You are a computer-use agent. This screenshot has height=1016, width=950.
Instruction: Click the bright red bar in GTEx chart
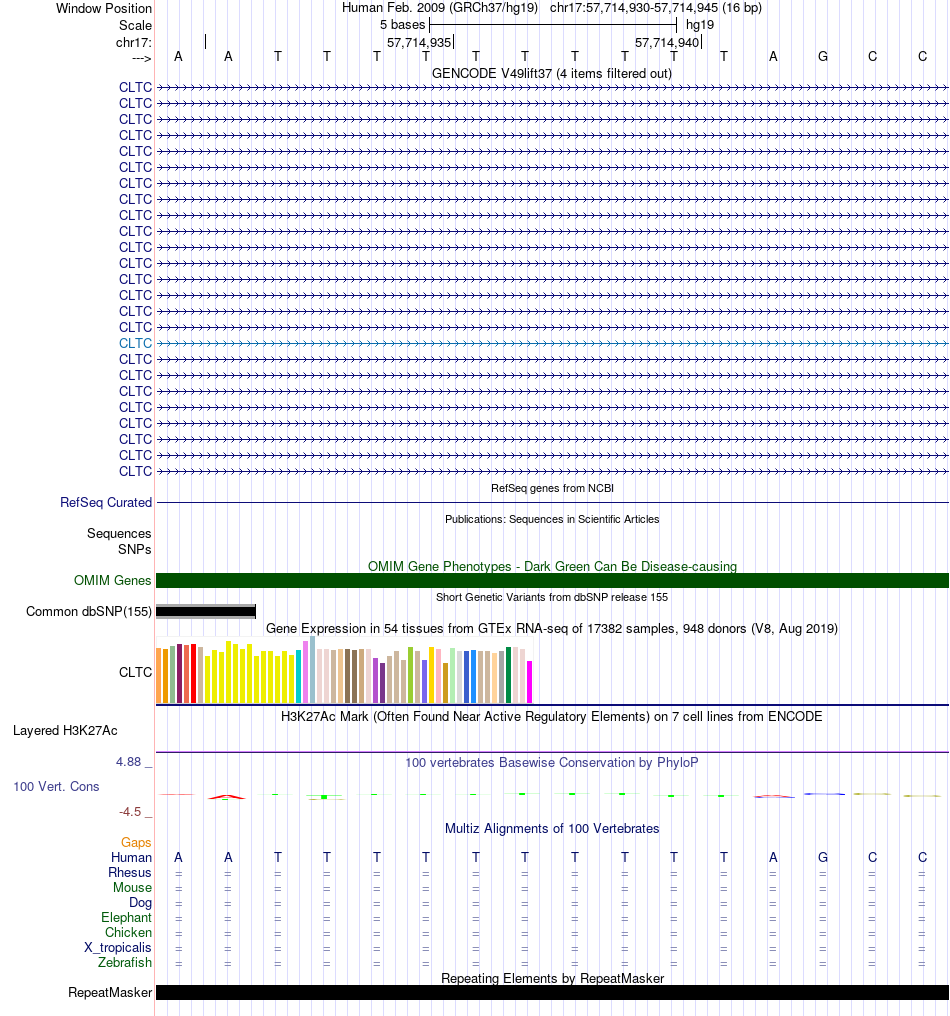tap(193, 674)
